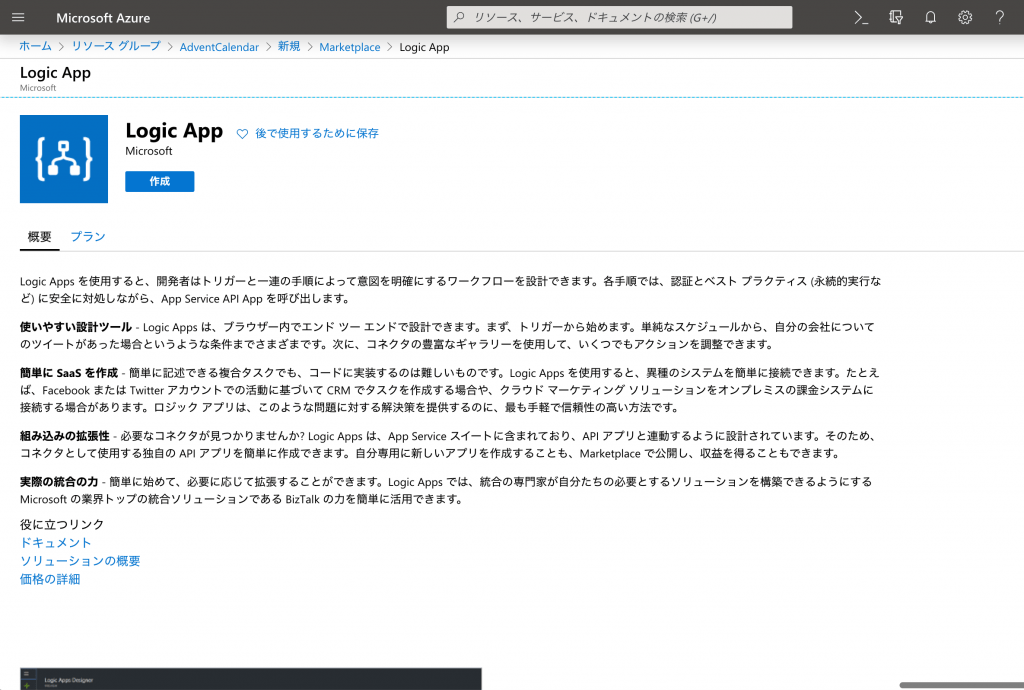Switch to the プラン tab
The width and height of the screenshot is (1024, 690).
(88, 237)
